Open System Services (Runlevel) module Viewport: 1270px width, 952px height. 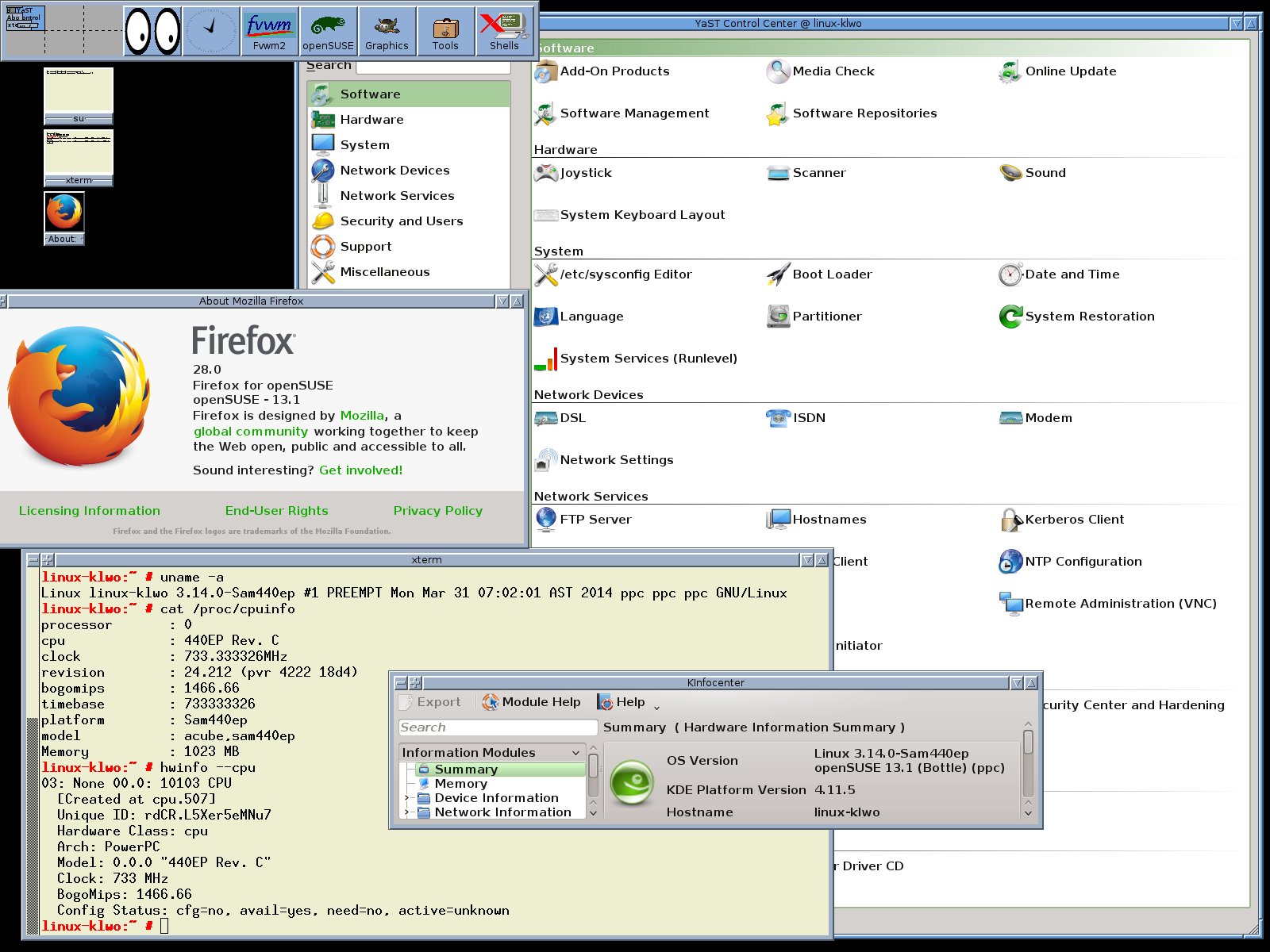[x=648, y=359]
